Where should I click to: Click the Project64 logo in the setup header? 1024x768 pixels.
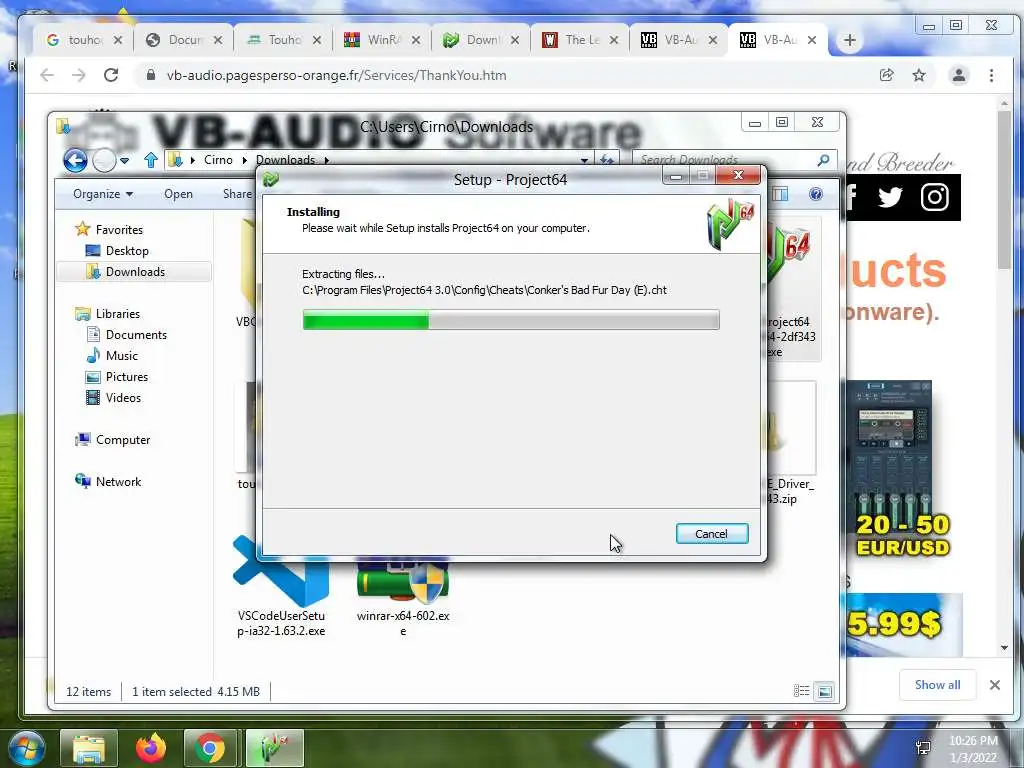pyautogui.click(x=731, y=225)
